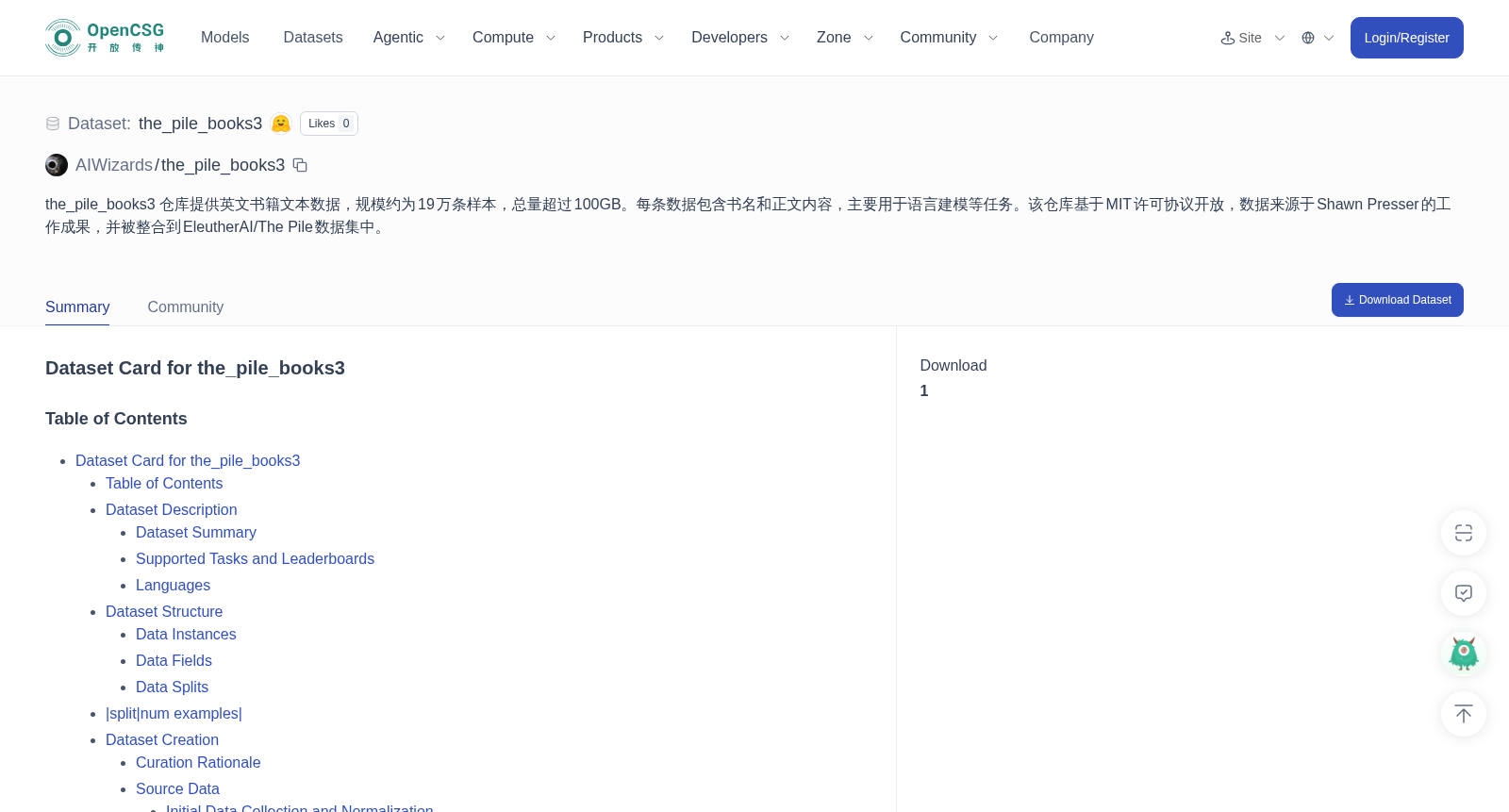The width and height of the screenshot is (1509, 812).
Task: Follow the |split|num examples| link
Action: pyautogui.click(x=174, y=713)
